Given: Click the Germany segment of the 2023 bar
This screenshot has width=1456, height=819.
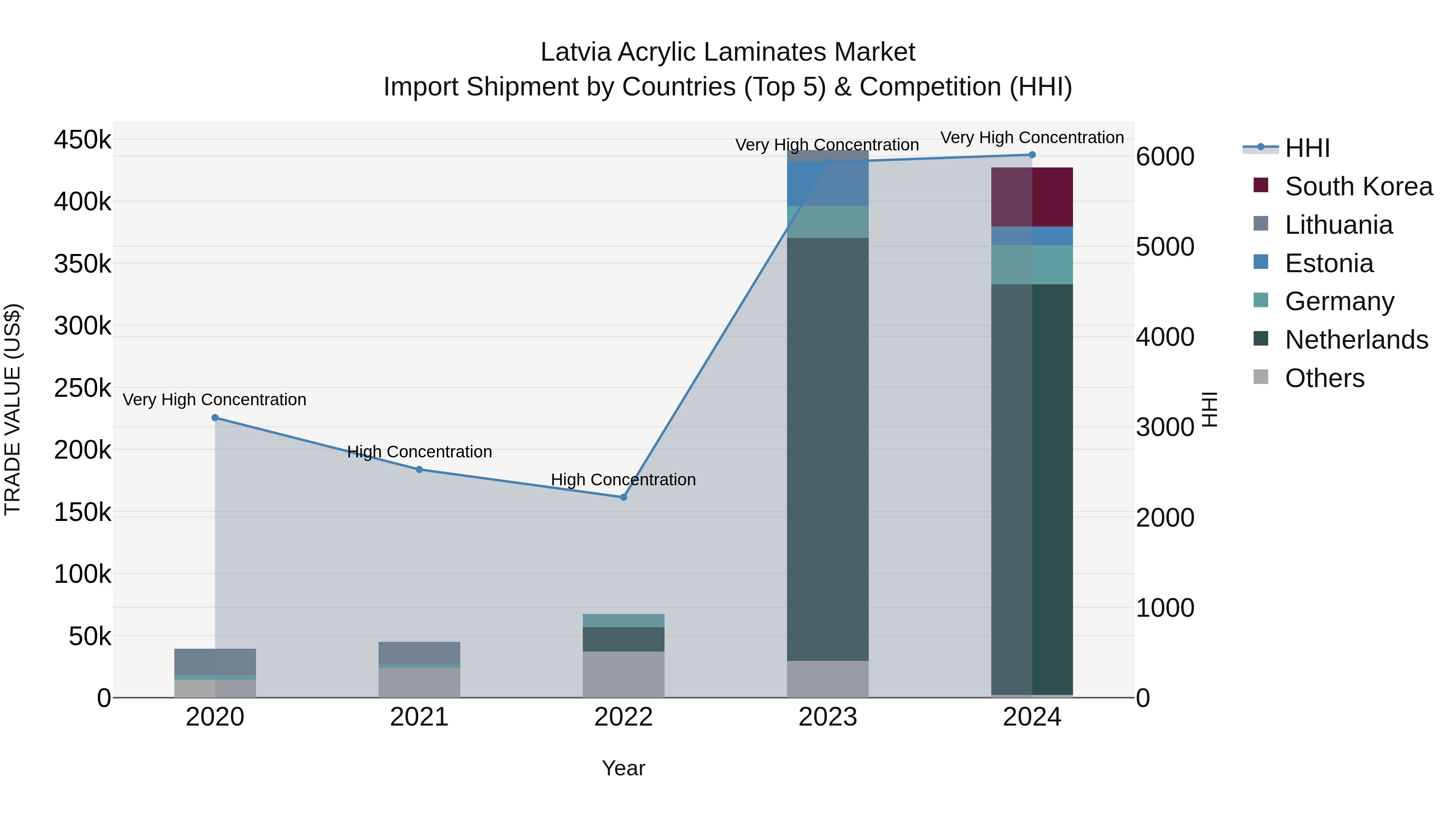Looking at the screenshot, I should [828, 222].
